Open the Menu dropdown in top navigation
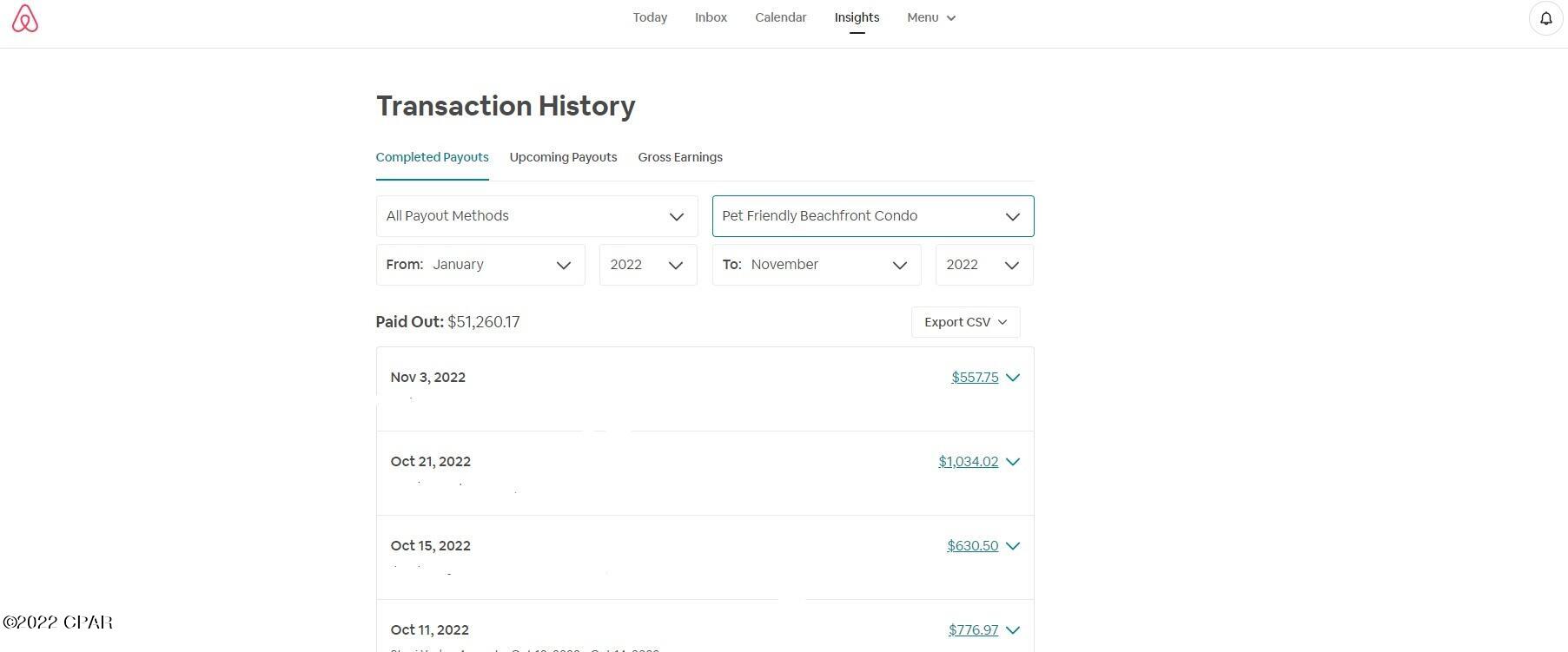 coord(930,17)
